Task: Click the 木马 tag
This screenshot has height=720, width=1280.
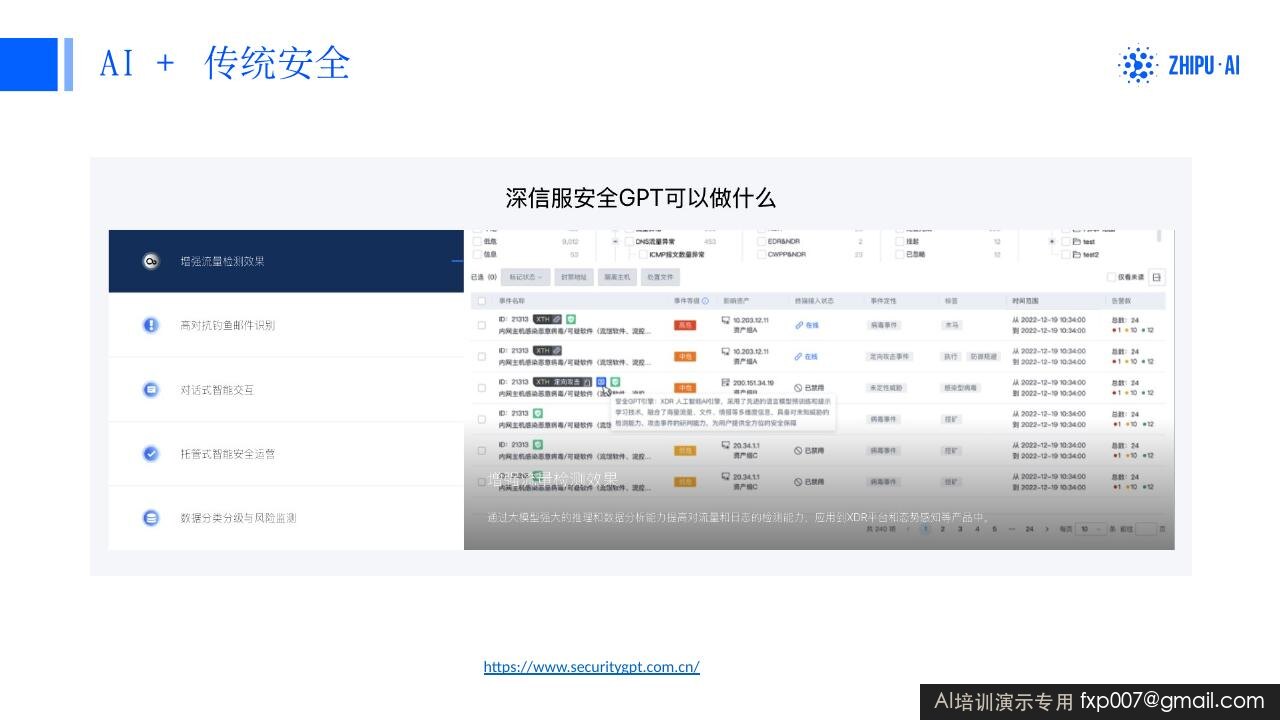Action: click(951, 325)
